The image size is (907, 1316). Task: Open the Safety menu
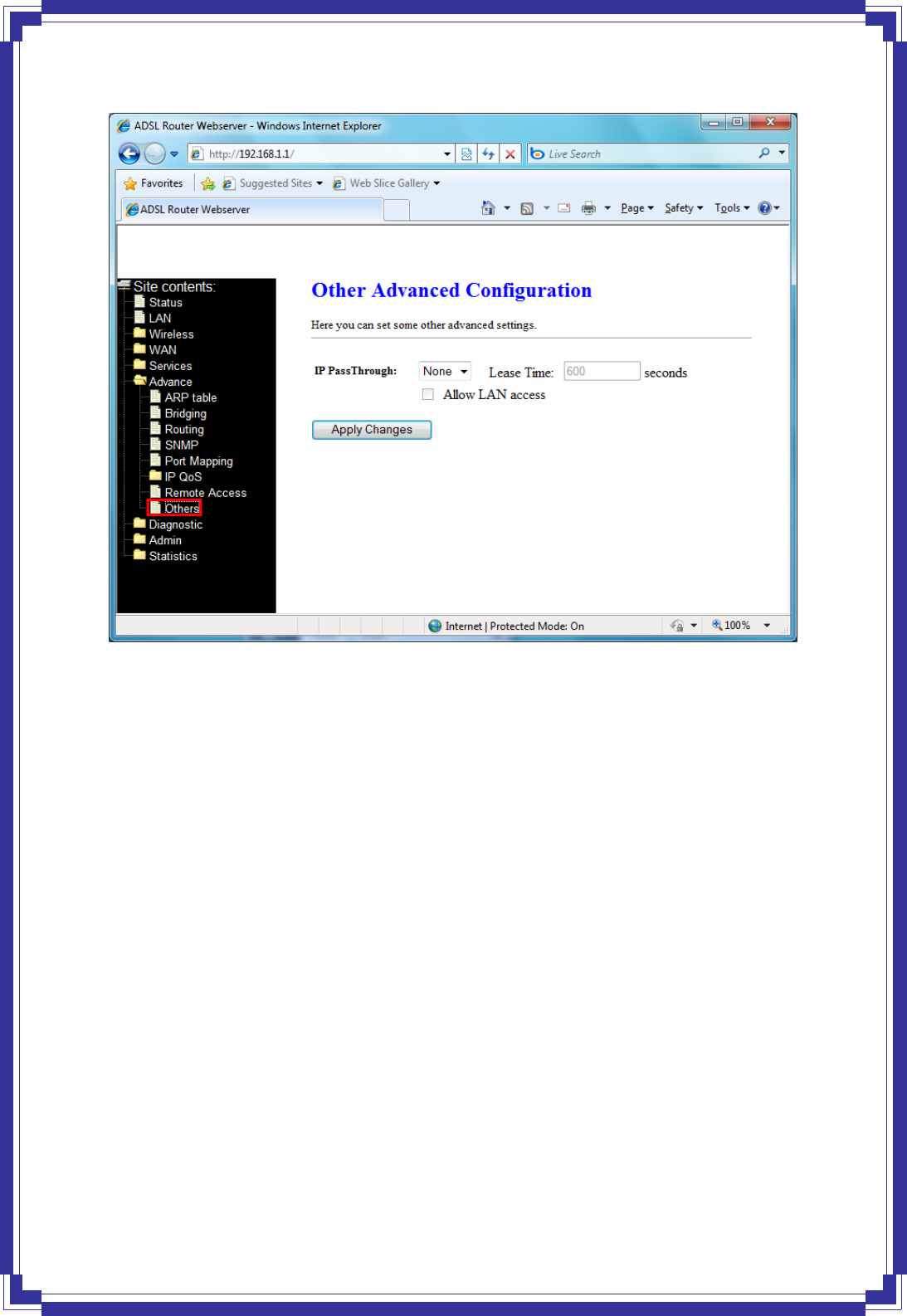coord(684,208)
